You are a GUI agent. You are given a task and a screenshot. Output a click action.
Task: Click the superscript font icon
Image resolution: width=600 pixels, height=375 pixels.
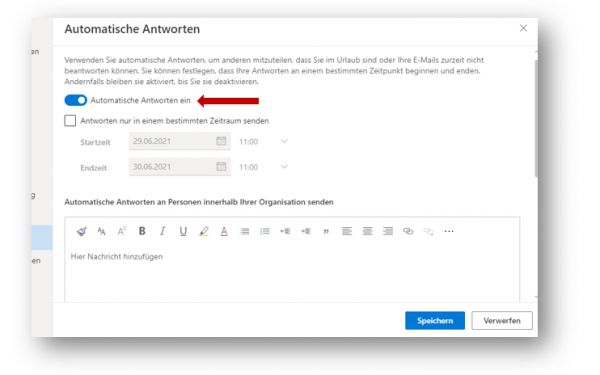click(122, 231)
